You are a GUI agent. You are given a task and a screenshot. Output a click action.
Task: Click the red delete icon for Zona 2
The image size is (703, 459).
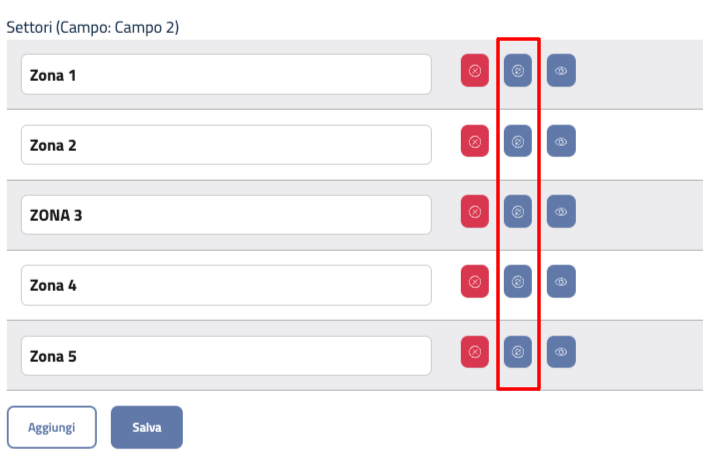click(475, 141)
